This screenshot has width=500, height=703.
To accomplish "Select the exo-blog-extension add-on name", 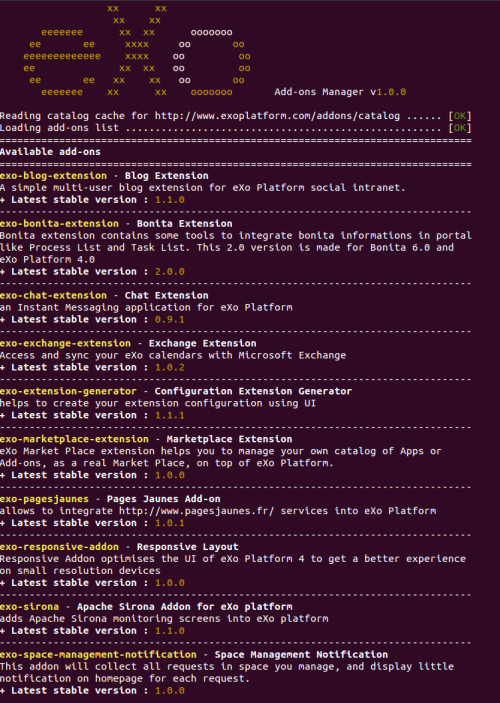I will (53, 176).
